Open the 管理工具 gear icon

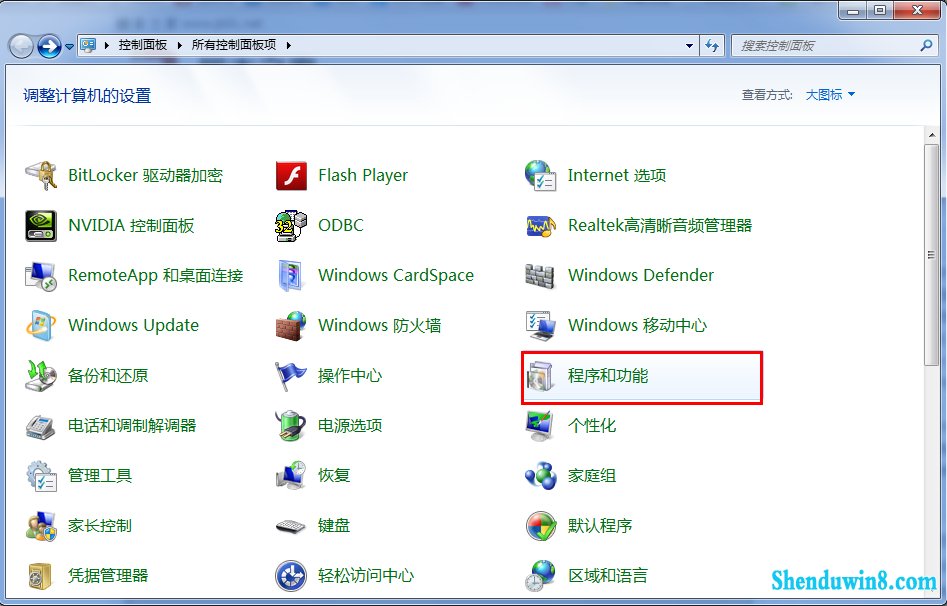click(x=41, y=476)
